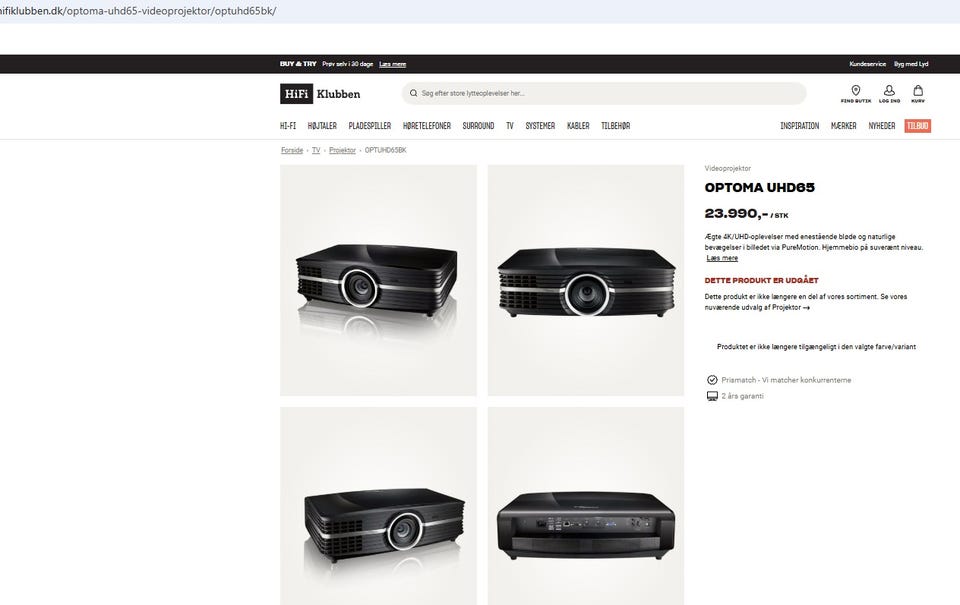This screenshot has width=960, height=605.
Task: Click the 2 års garanti monitor icon
Action: pyautogui.click(x=712, y=396)
